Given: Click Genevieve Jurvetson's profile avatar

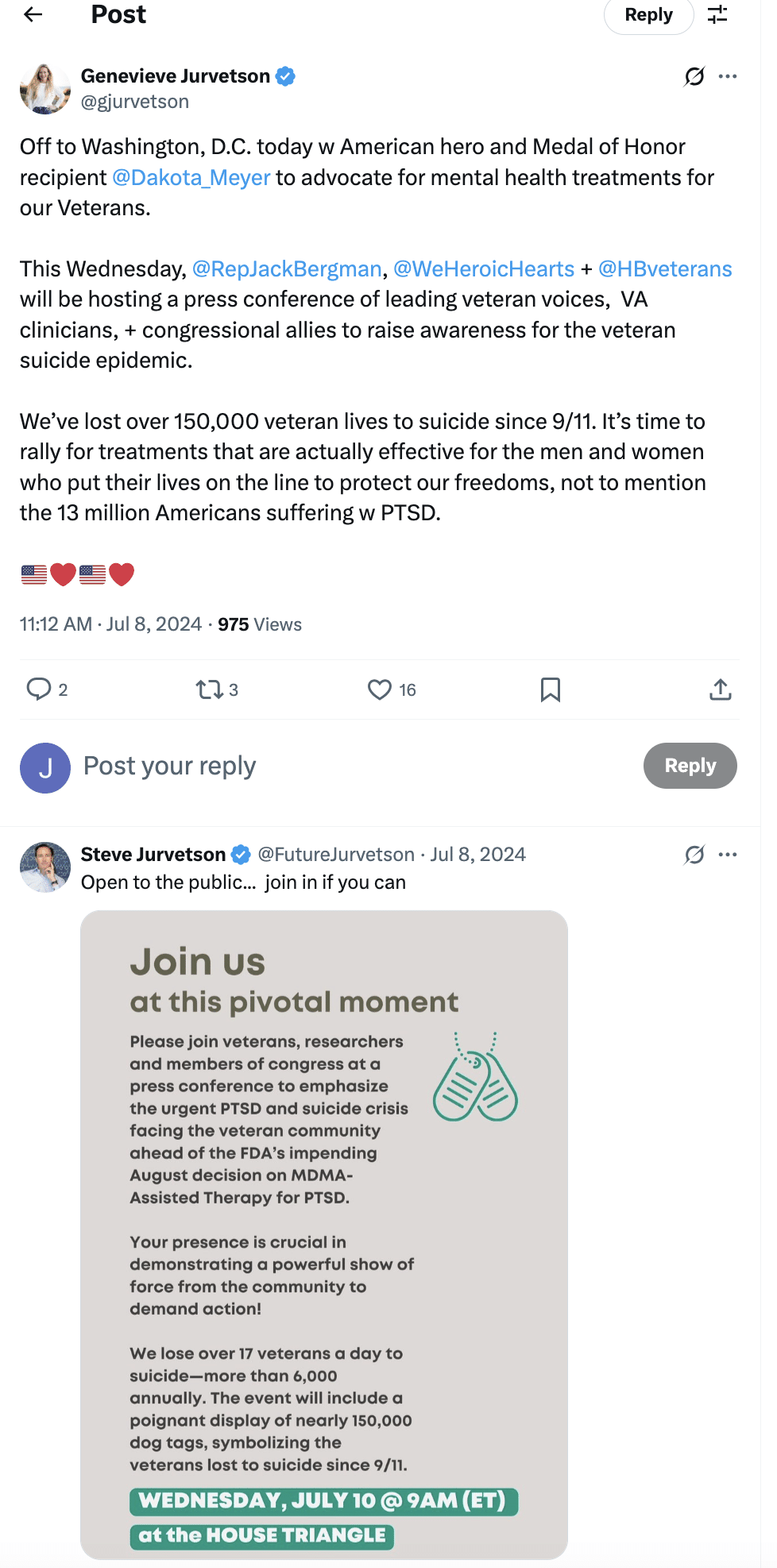Looking at the screenshot, I should pyautogui.click(x=45, y=89).
